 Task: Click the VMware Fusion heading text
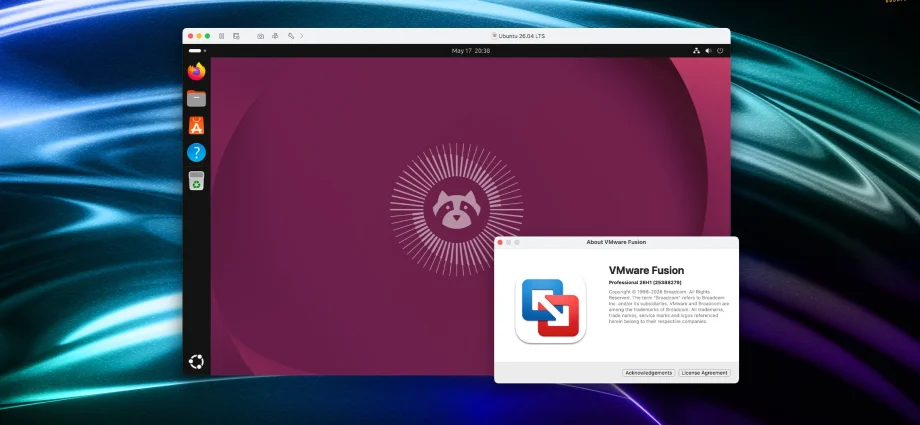[646, 270]
